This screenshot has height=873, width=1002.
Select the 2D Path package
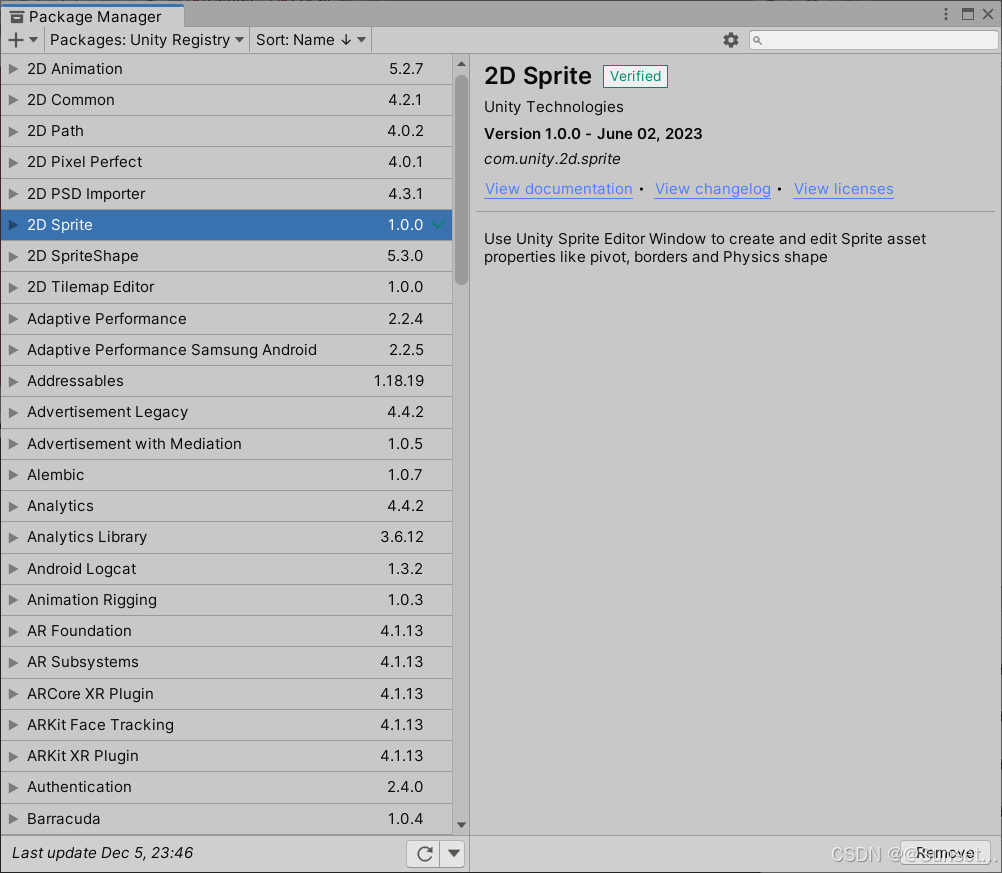coord(226,131)
